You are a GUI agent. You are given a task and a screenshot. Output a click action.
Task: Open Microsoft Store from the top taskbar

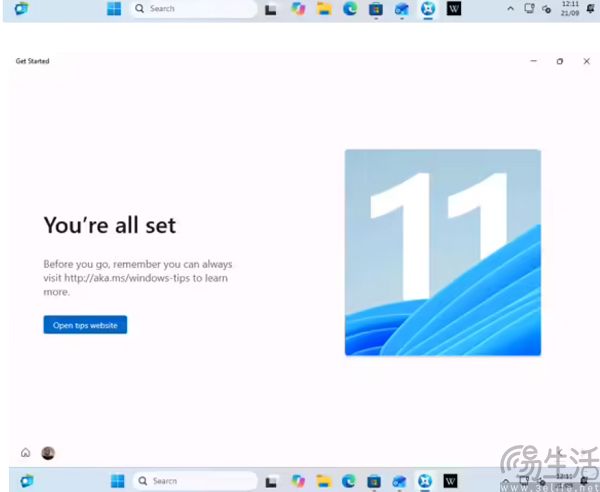[376, 9]
